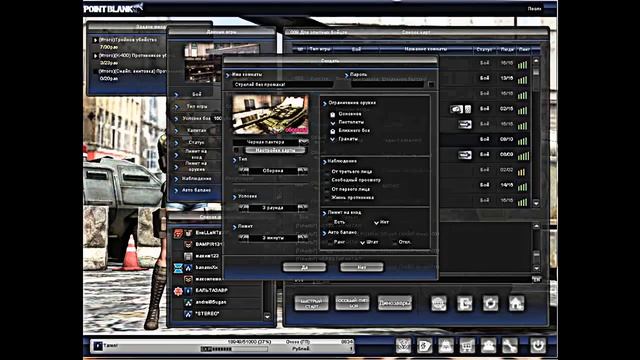The height and width of the screenshot is (360, 640).
Task: Click Название комнаты column header
Action: click(426, 49)
